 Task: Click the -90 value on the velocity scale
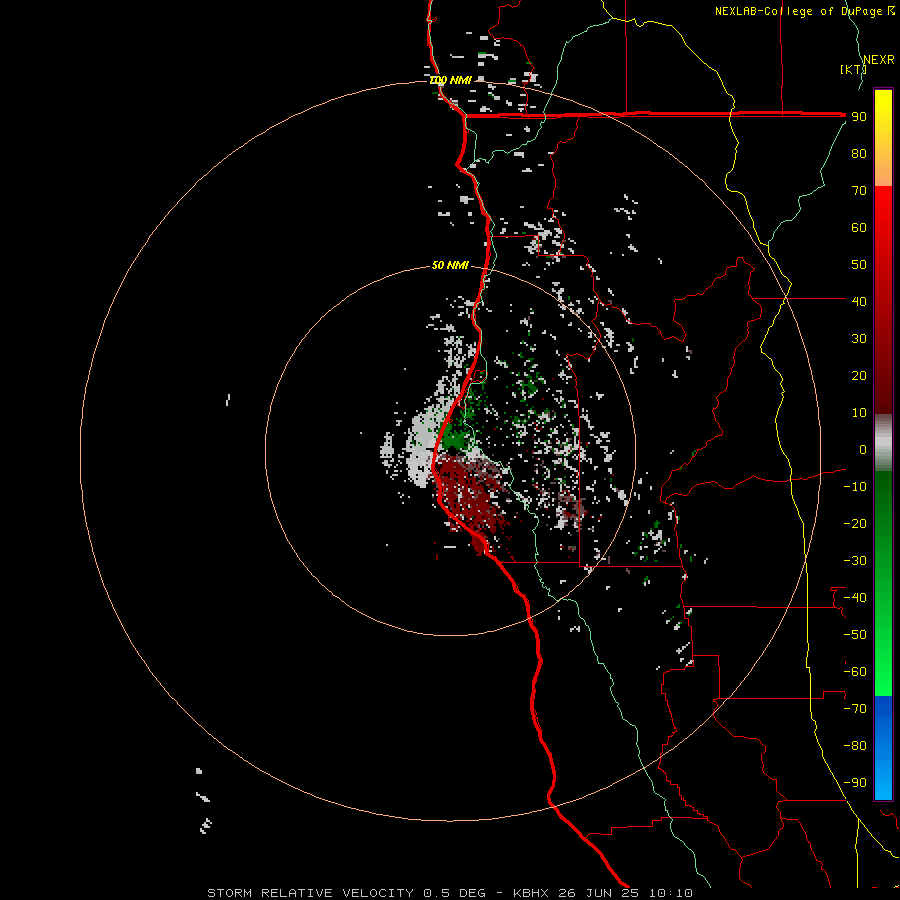[x=855, y=783]
